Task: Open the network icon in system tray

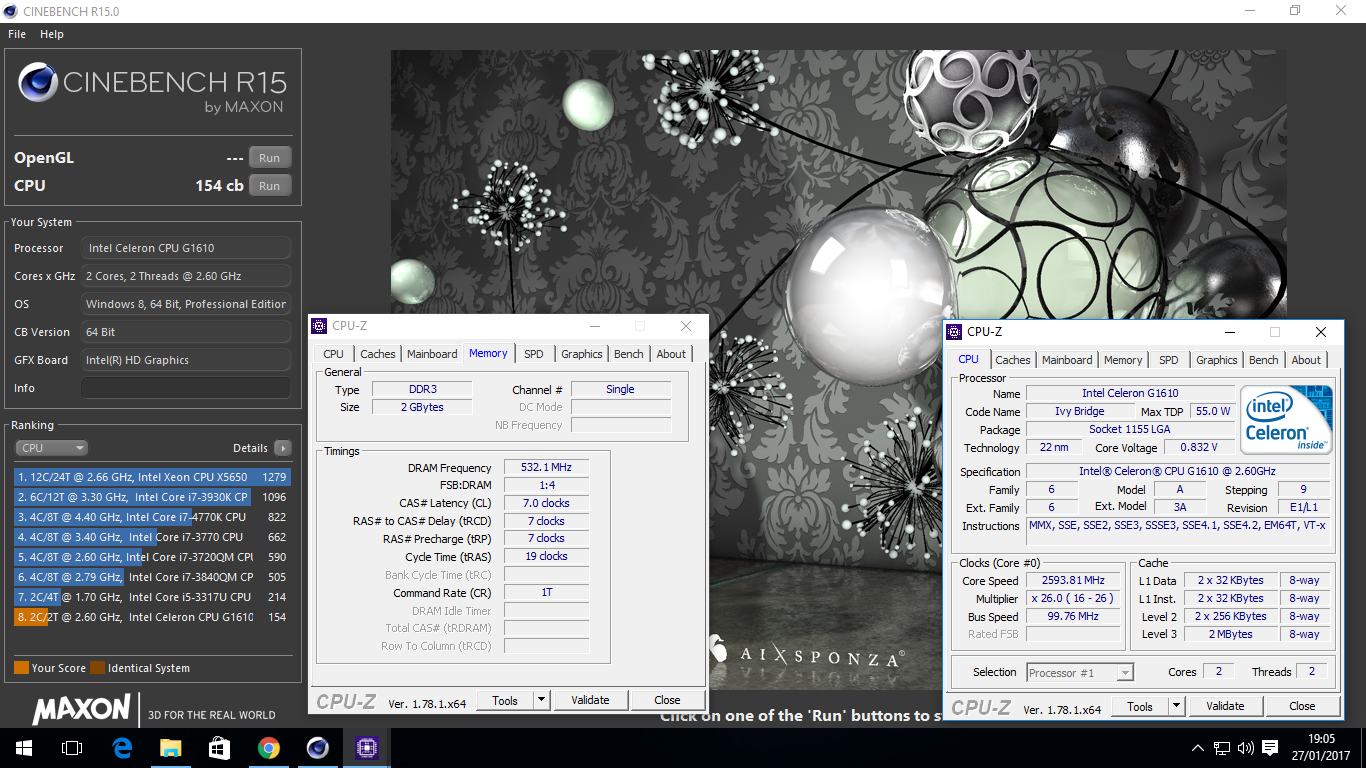Action: click(x=1221, y=748)
